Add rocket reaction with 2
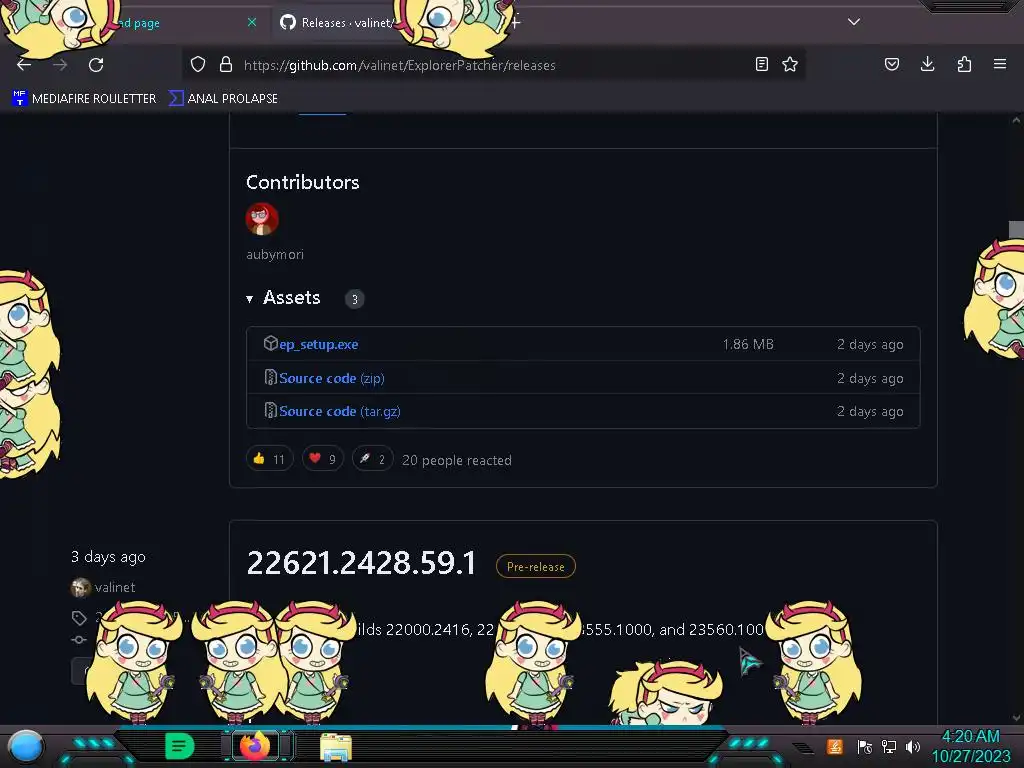The image size is (1024, 768). 372,459
